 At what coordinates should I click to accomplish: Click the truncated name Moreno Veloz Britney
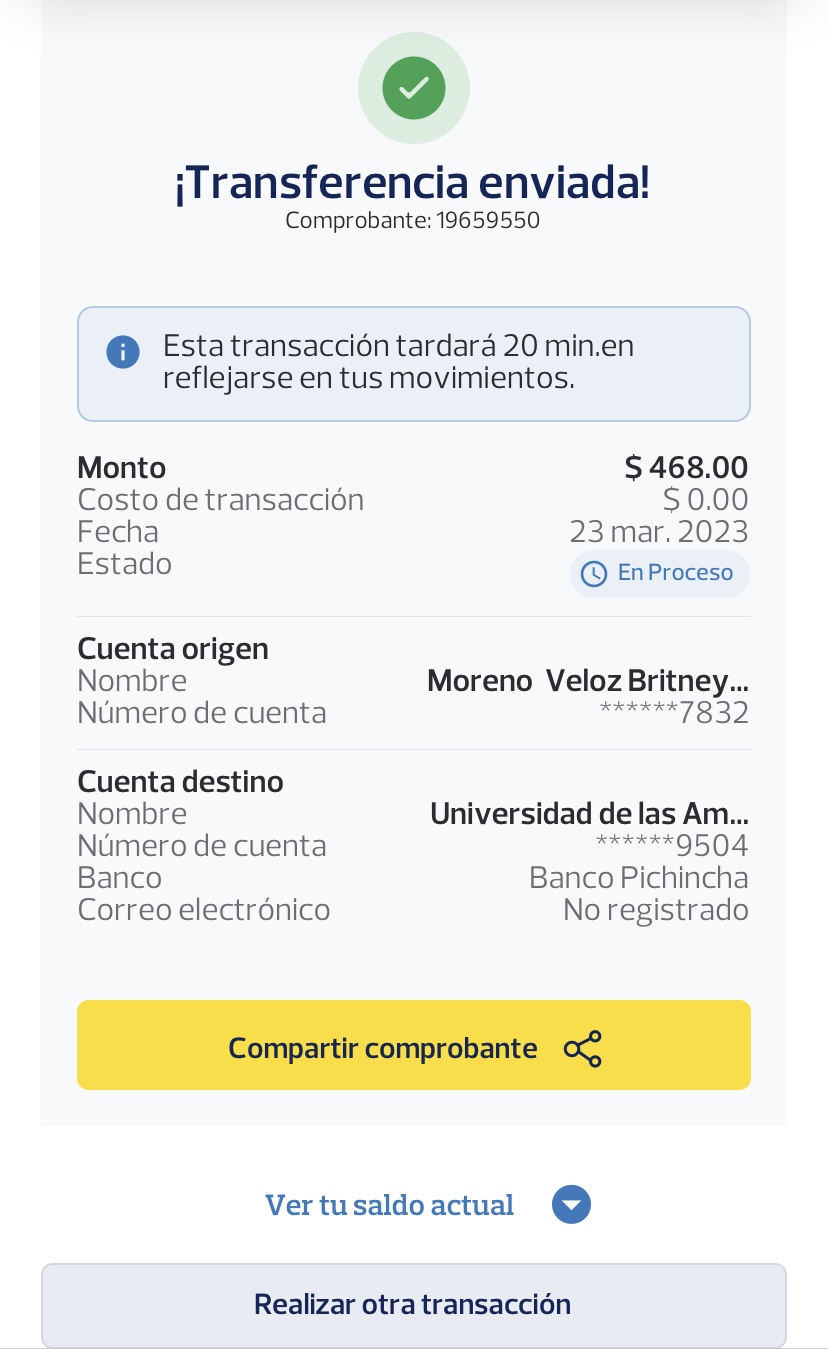point(587,681)
